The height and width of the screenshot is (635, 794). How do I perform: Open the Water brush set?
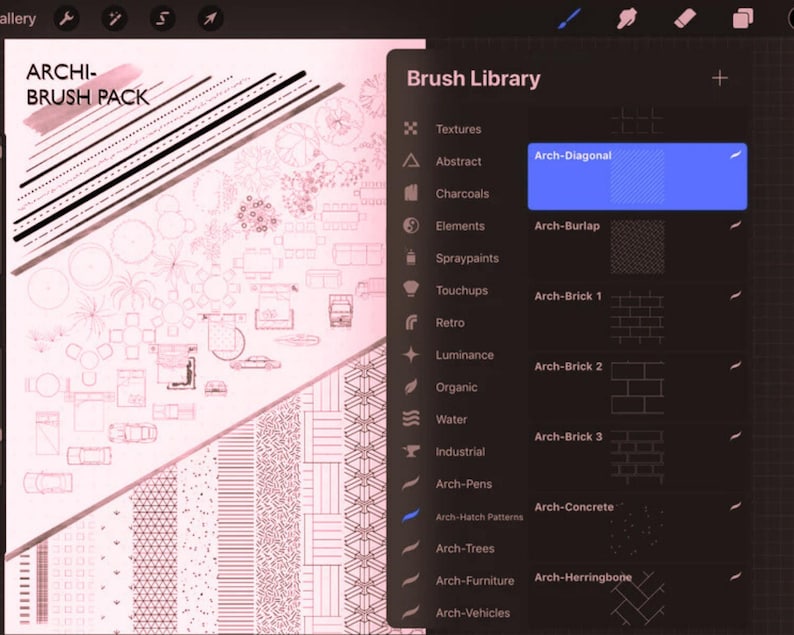pos(451,419)
